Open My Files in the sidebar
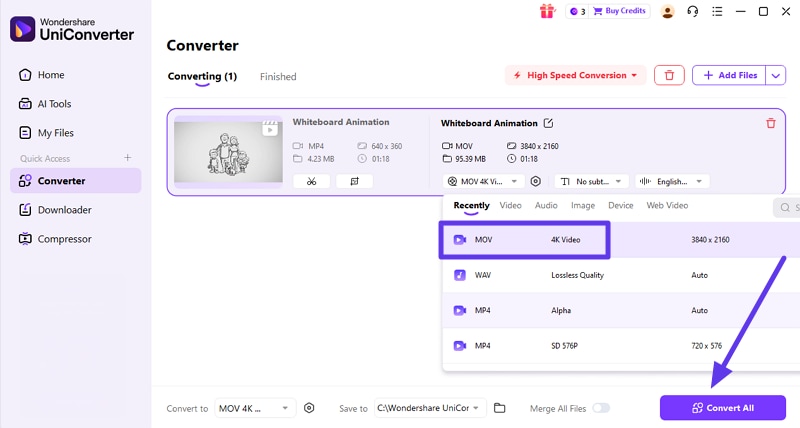 46,133
